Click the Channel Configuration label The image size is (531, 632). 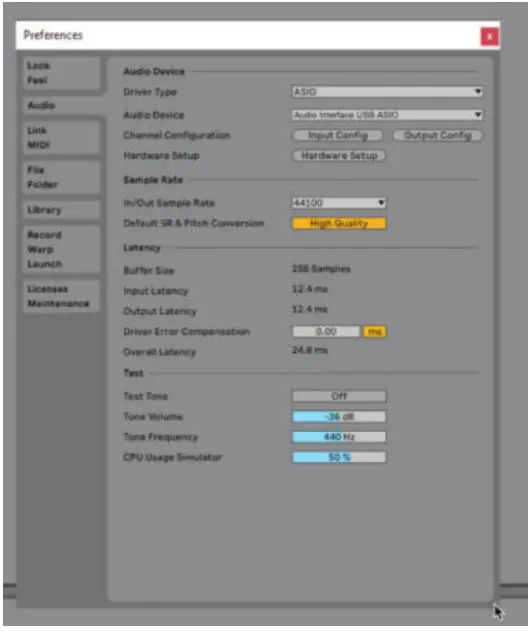tap(177, 135)
